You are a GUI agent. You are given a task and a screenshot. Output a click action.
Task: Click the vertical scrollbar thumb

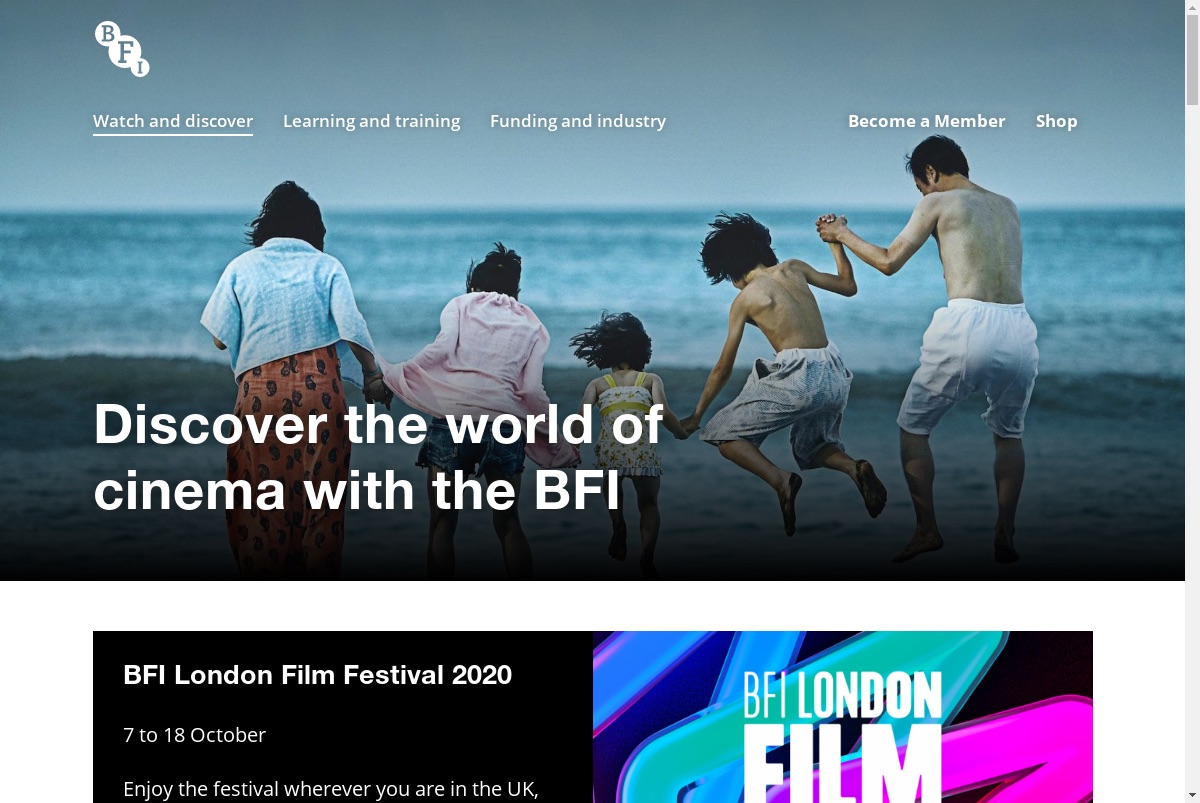click(x=1192, y=60)
